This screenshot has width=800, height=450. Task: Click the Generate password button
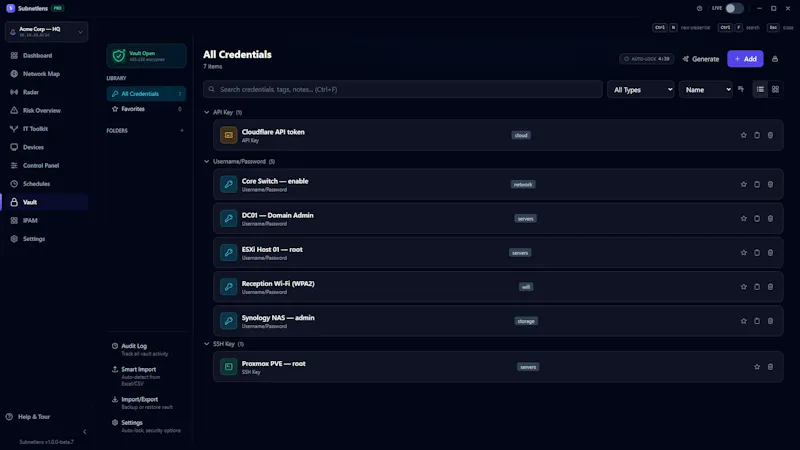click(x=701, y=59)
